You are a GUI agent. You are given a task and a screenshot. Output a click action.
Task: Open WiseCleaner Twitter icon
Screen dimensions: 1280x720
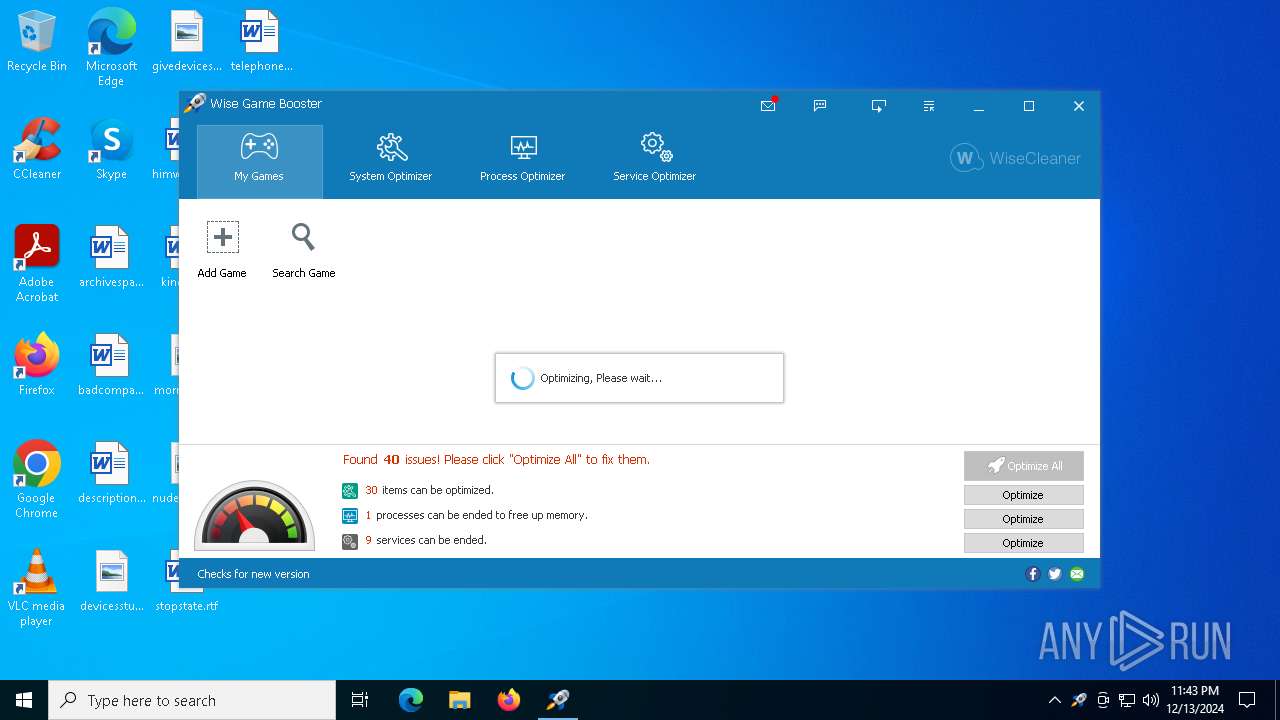(x=1055, y=574)
